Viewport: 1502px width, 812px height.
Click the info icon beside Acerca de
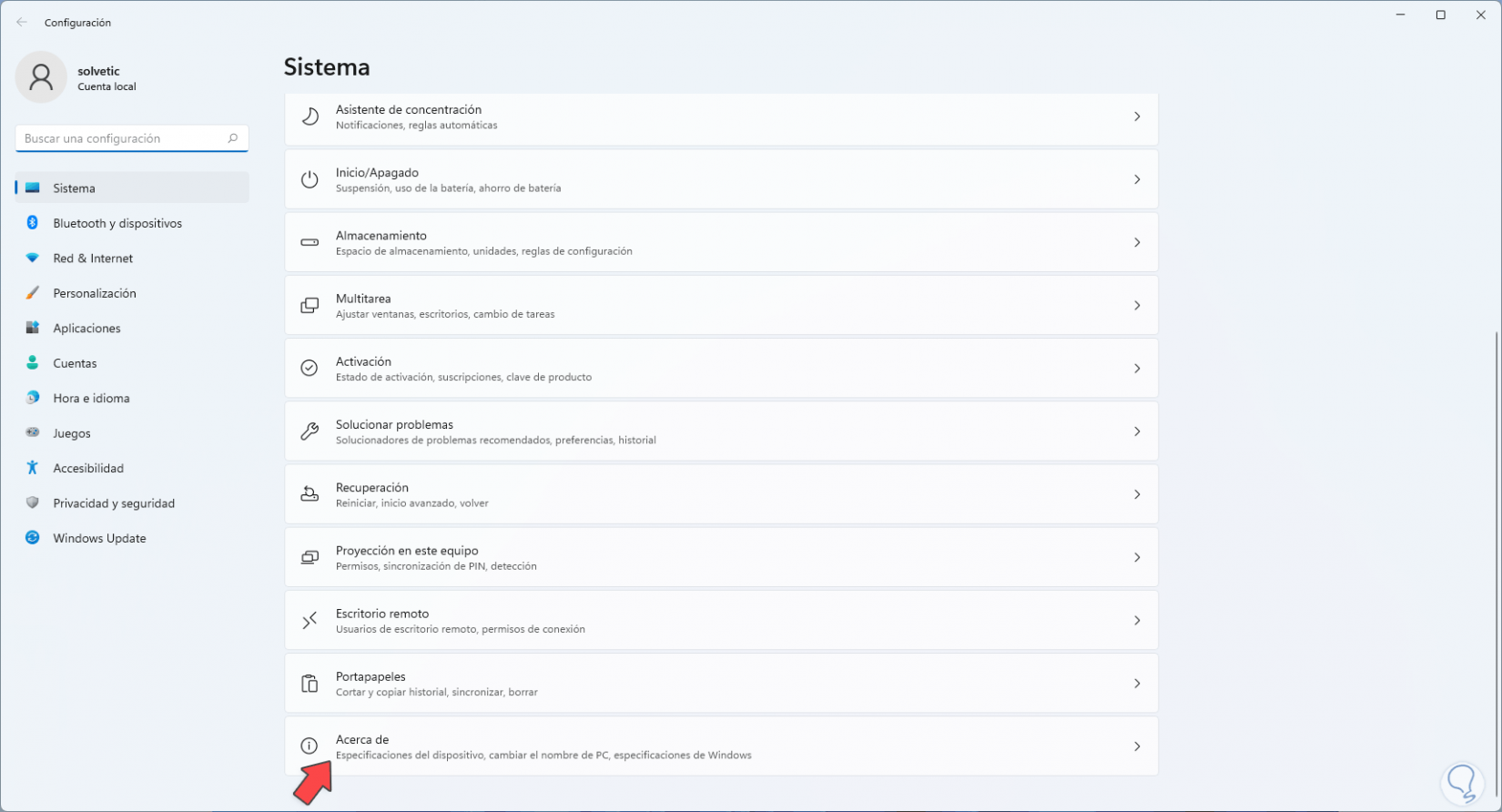tap(310, 746)
